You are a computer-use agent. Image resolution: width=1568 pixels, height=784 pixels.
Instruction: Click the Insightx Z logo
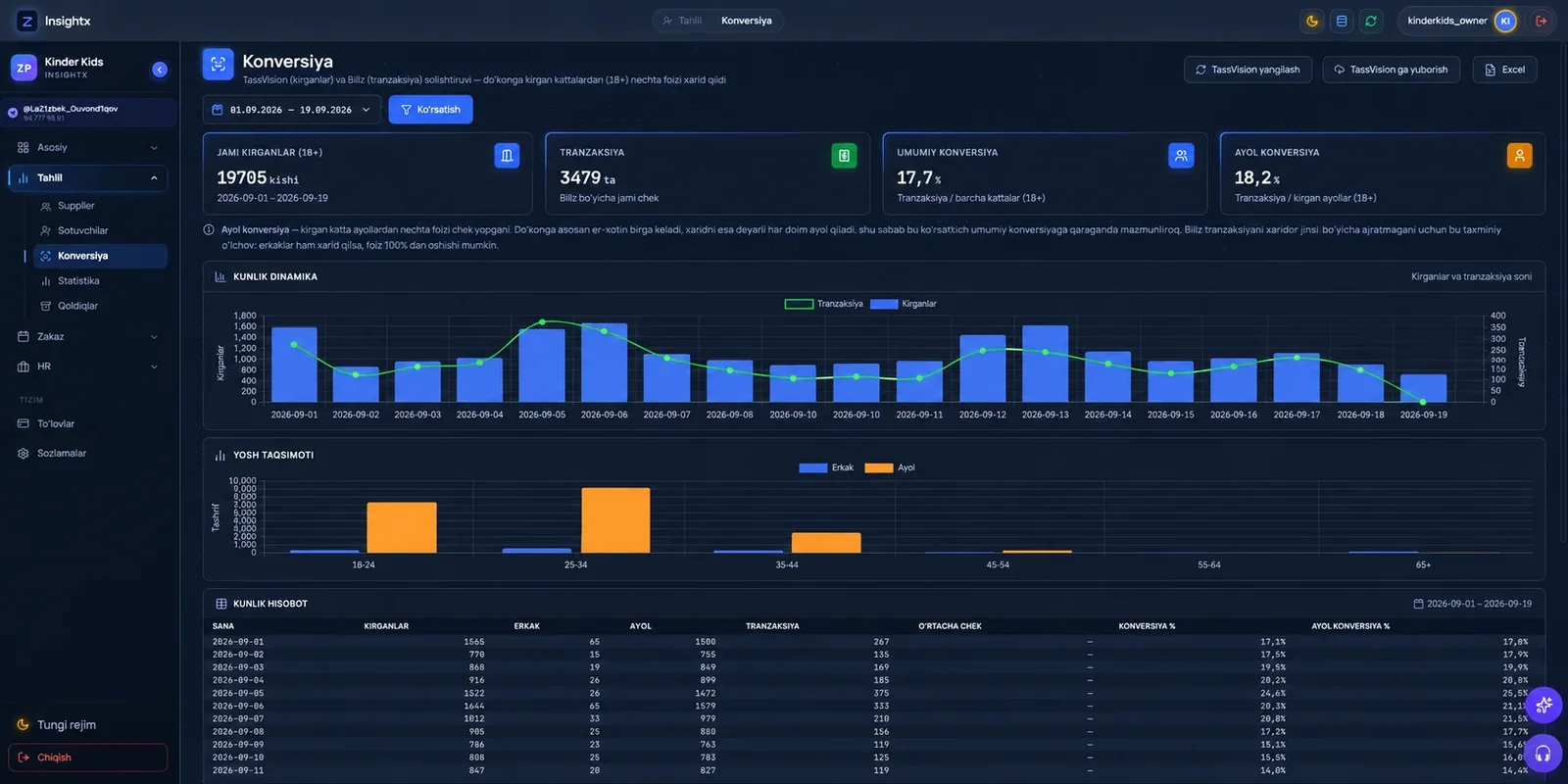point(26,21)
